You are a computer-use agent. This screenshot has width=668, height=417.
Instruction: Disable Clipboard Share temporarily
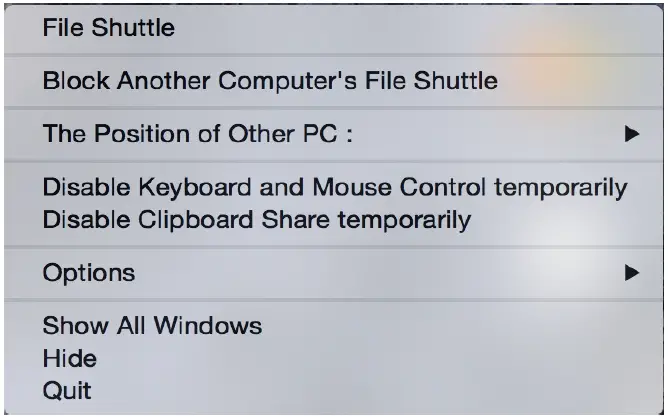(x=256, y=219)
